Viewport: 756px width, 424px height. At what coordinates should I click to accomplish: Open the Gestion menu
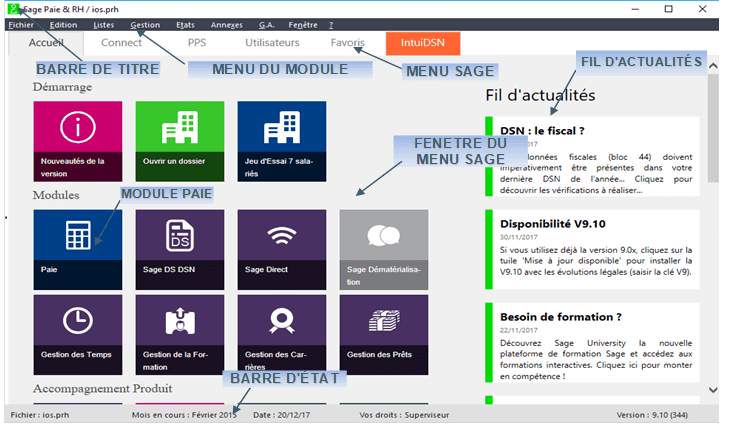pyautogui.click(x=145, y=25)
